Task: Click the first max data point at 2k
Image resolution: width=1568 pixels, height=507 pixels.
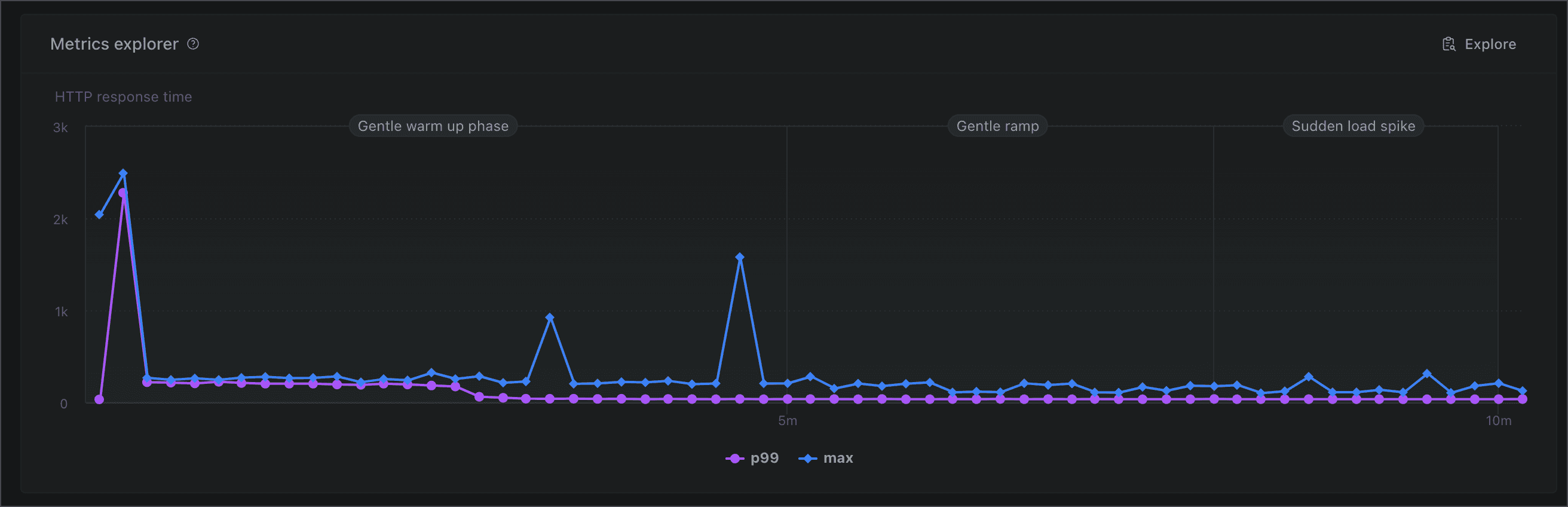Action: click(99, 215)
